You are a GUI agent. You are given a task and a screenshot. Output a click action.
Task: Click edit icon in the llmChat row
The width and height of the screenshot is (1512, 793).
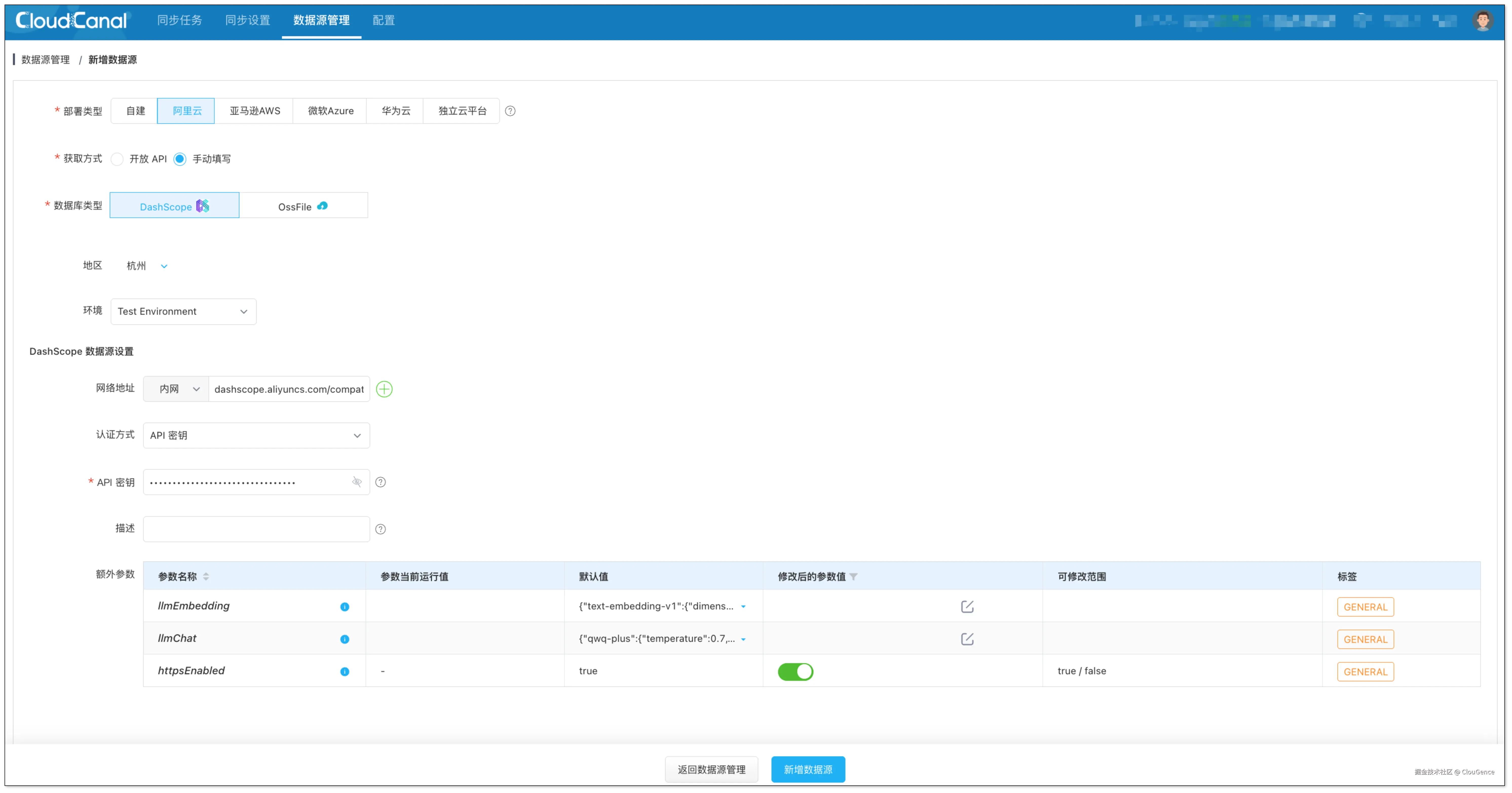pyautogui.click(x=967, y=639)
